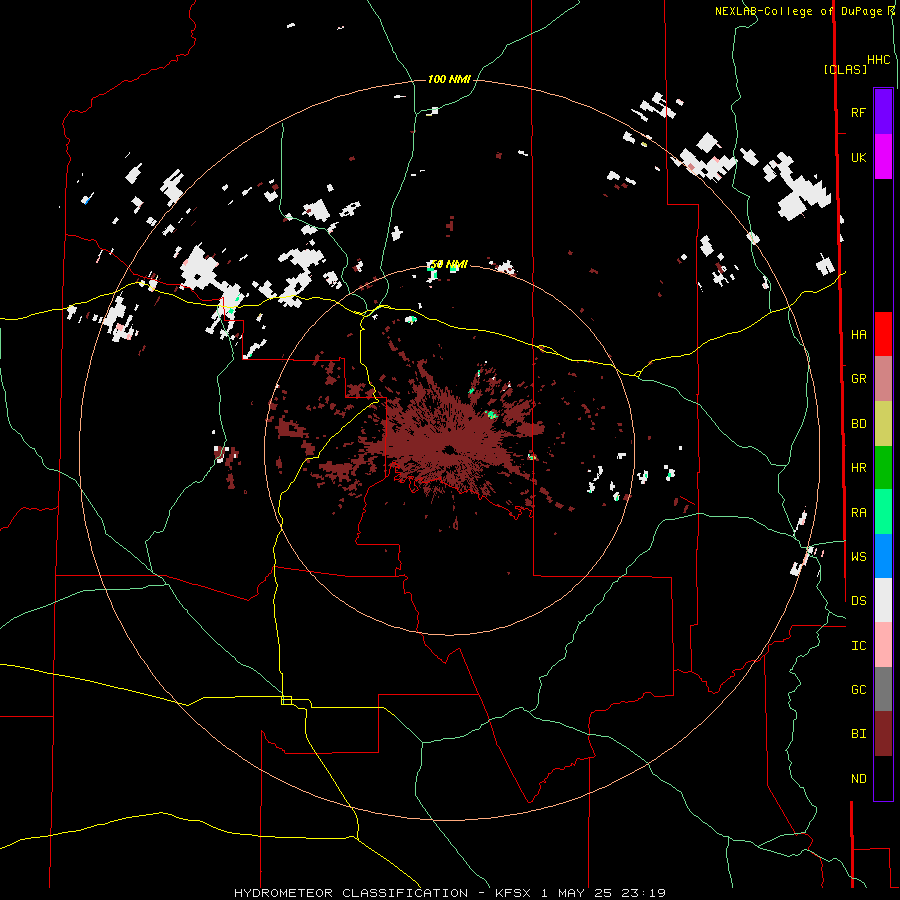Click the ND legend label
This screenshot has width=900, height=900.
coord(858,779)
